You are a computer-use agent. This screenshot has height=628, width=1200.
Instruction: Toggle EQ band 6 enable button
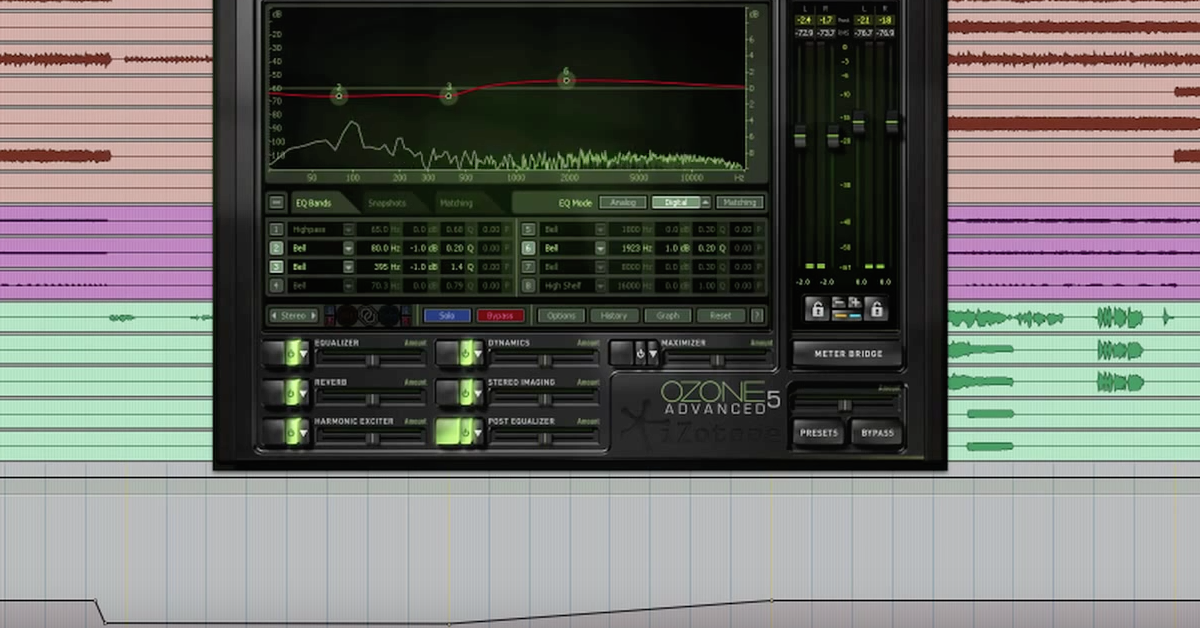[529, 248]
